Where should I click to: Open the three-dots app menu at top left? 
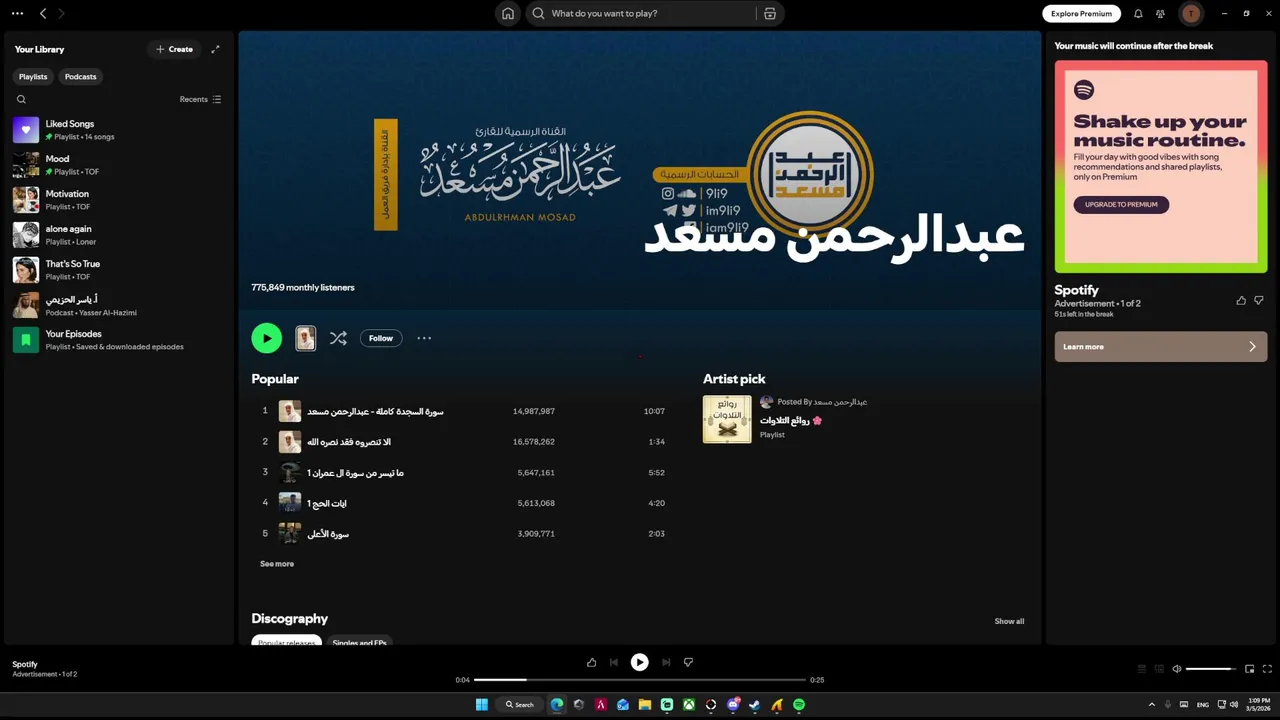[x=17, y=14]
